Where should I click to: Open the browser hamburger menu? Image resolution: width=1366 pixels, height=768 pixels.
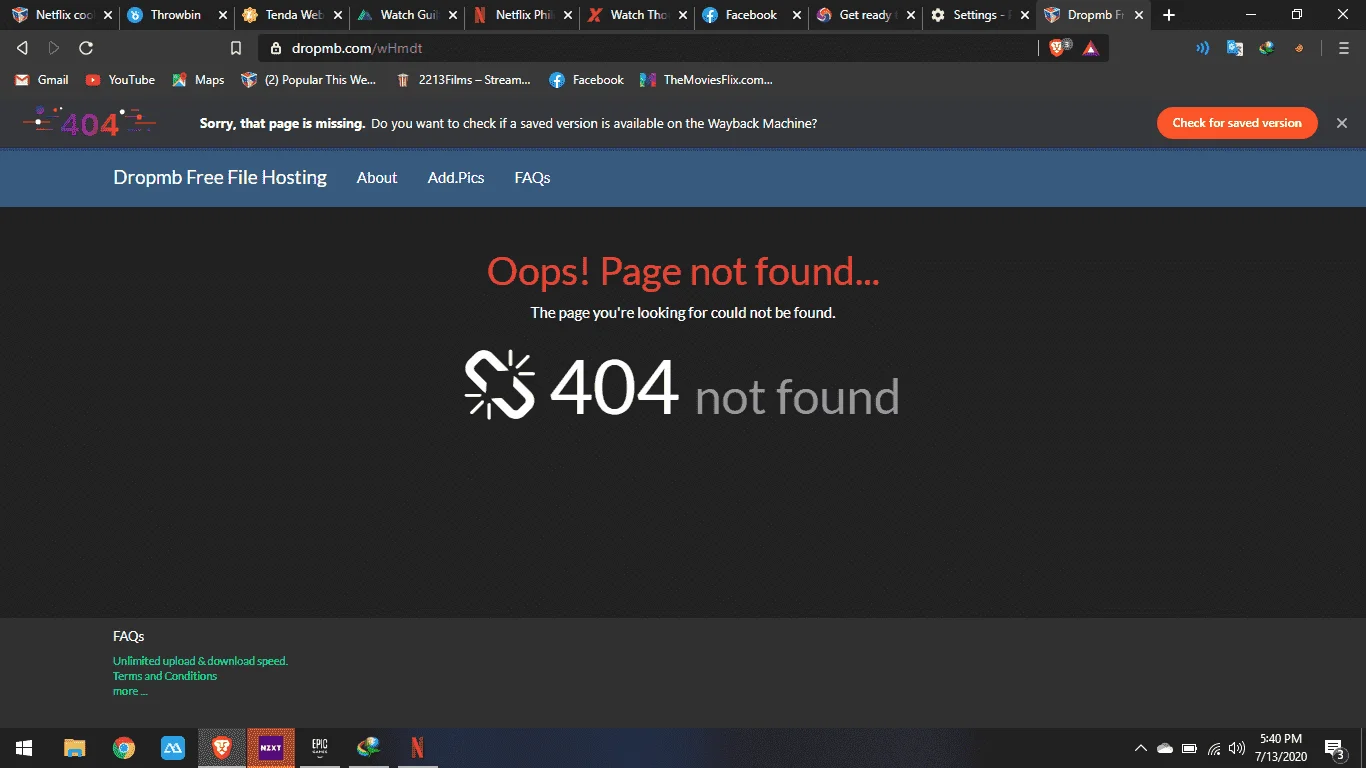1343,48
